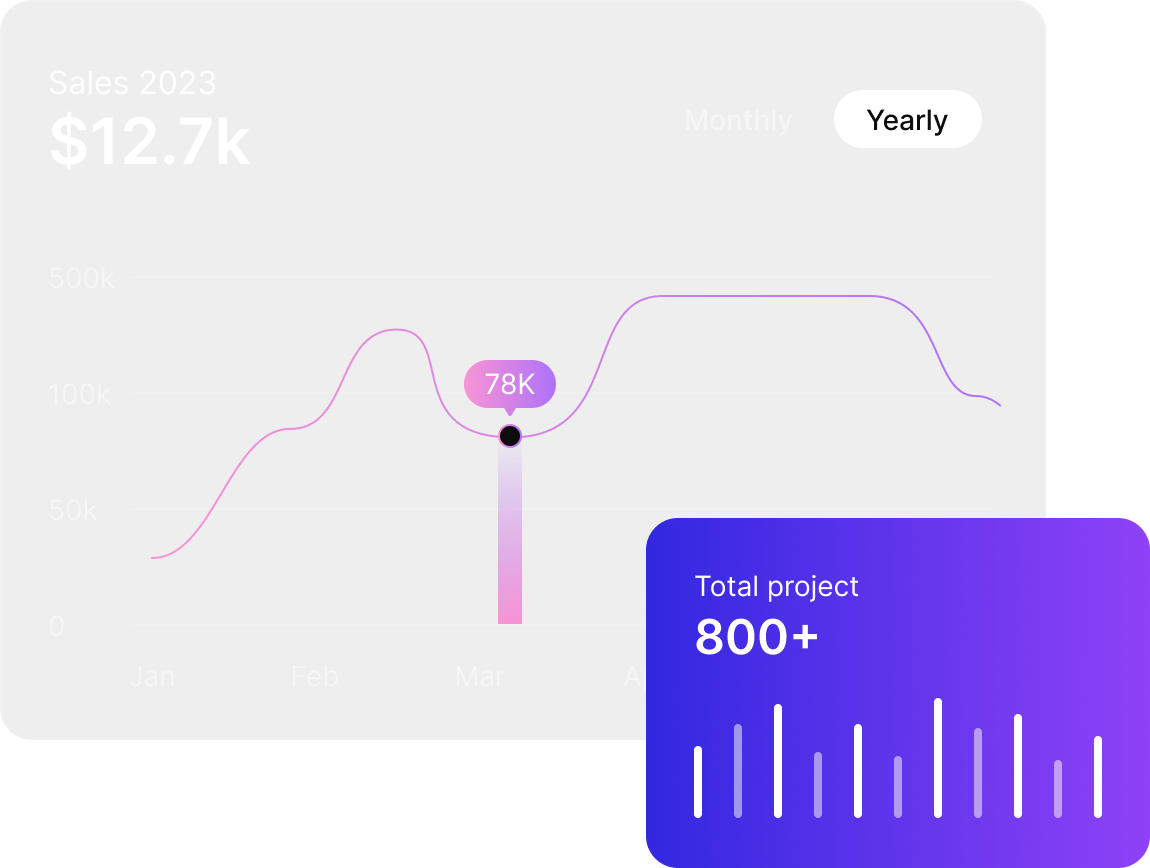The height and width of the screenshot is (868, 1150).
Task: Select the last bar in Total project chart
Action: (1098, 776)
